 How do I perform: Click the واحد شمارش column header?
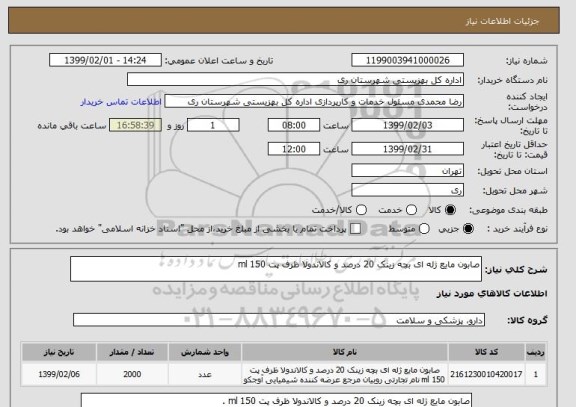(205, 352)
